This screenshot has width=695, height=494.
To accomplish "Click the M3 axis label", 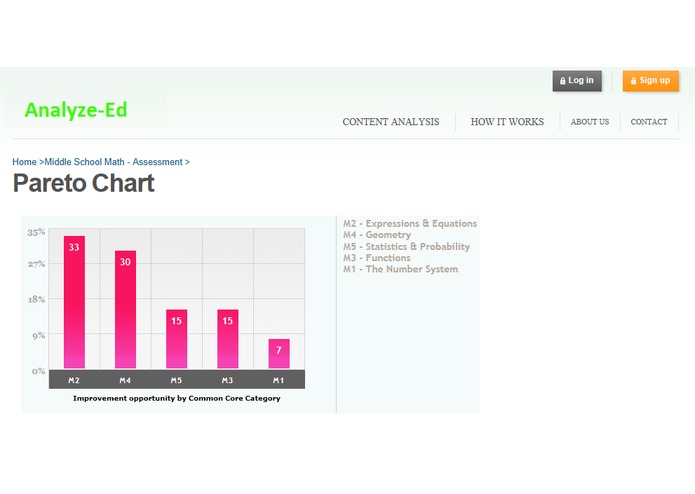I will (227, 380).
